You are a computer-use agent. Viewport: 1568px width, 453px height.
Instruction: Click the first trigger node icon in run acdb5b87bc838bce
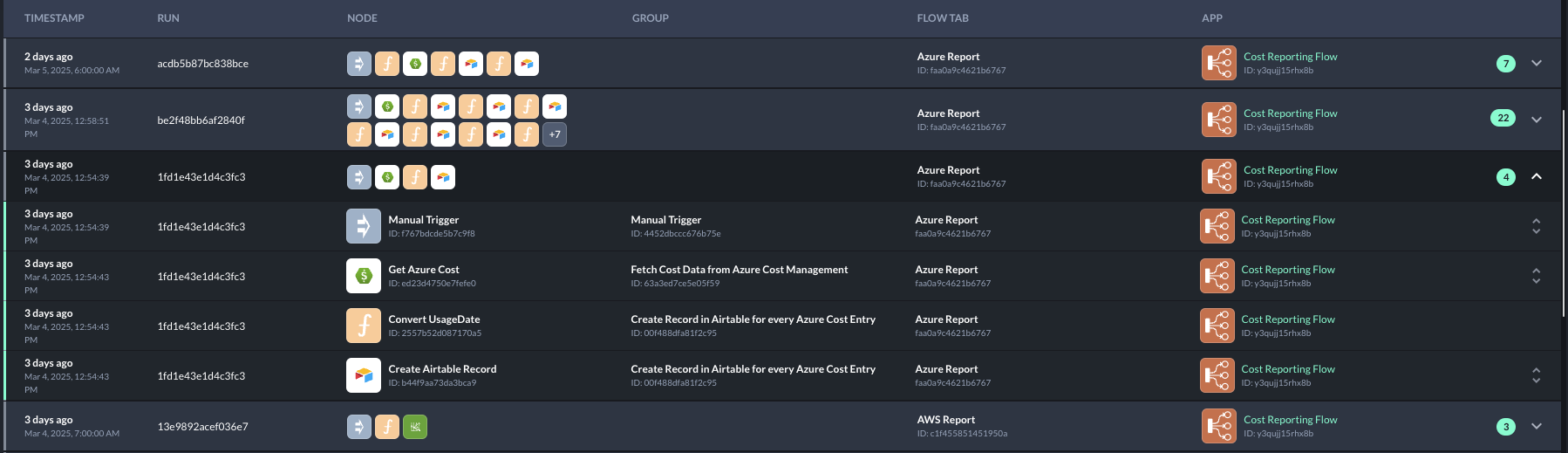(359, 64)
